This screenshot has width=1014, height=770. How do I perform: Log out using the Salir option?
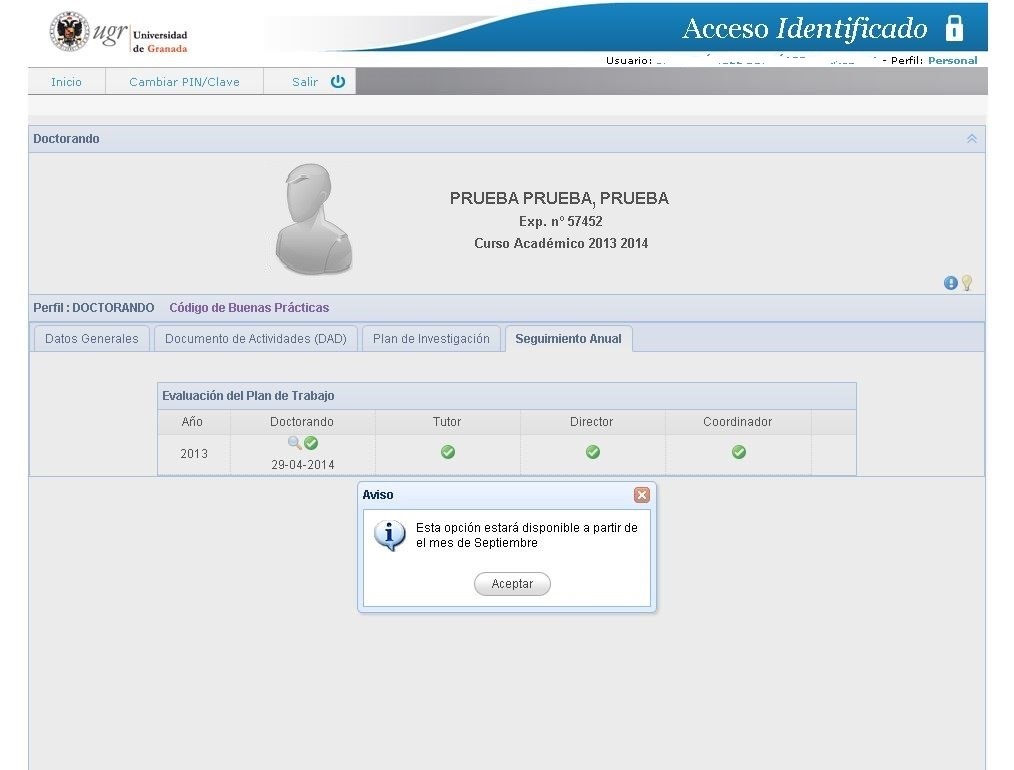tap(317, 82)
